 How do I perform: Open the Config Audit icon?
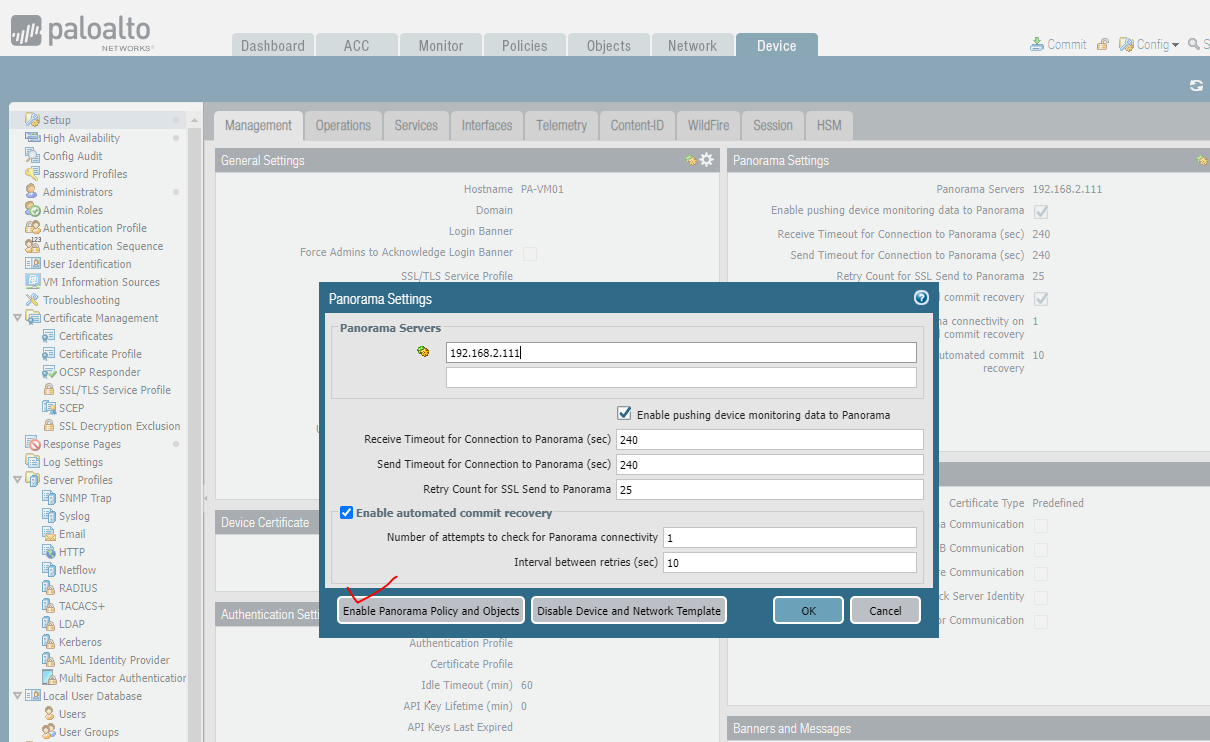33,156
